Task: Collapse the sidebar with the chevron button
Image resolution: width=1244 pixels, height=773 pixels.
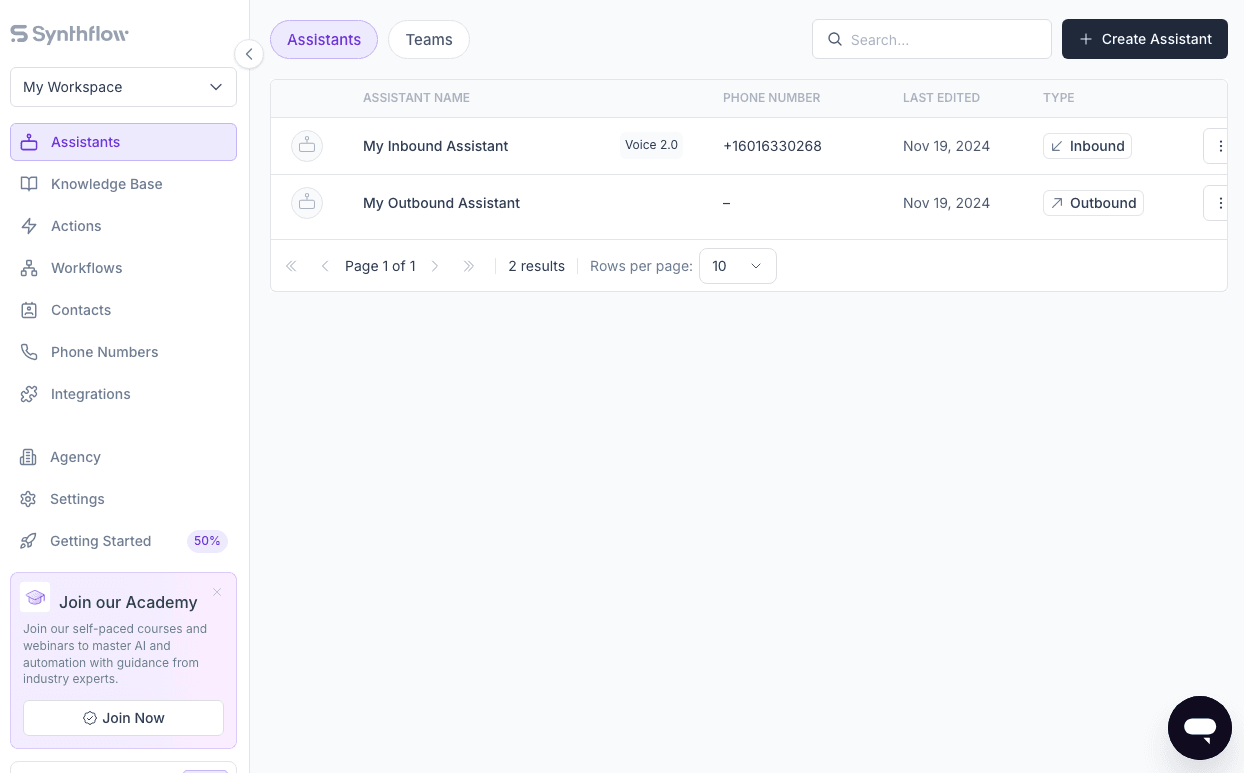Action: pos(248,54)
